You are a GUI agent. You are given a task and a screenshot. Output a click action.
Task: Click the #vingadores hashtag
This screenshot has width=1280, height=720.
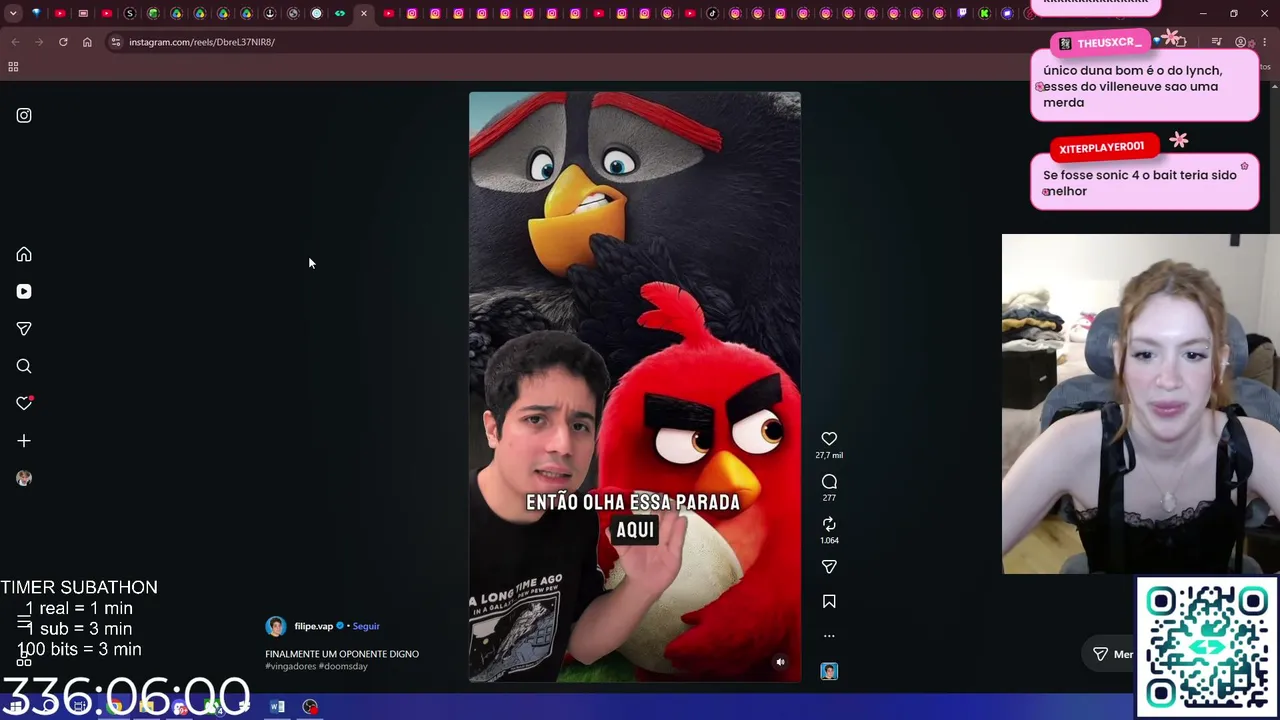[x=290, y=666]
